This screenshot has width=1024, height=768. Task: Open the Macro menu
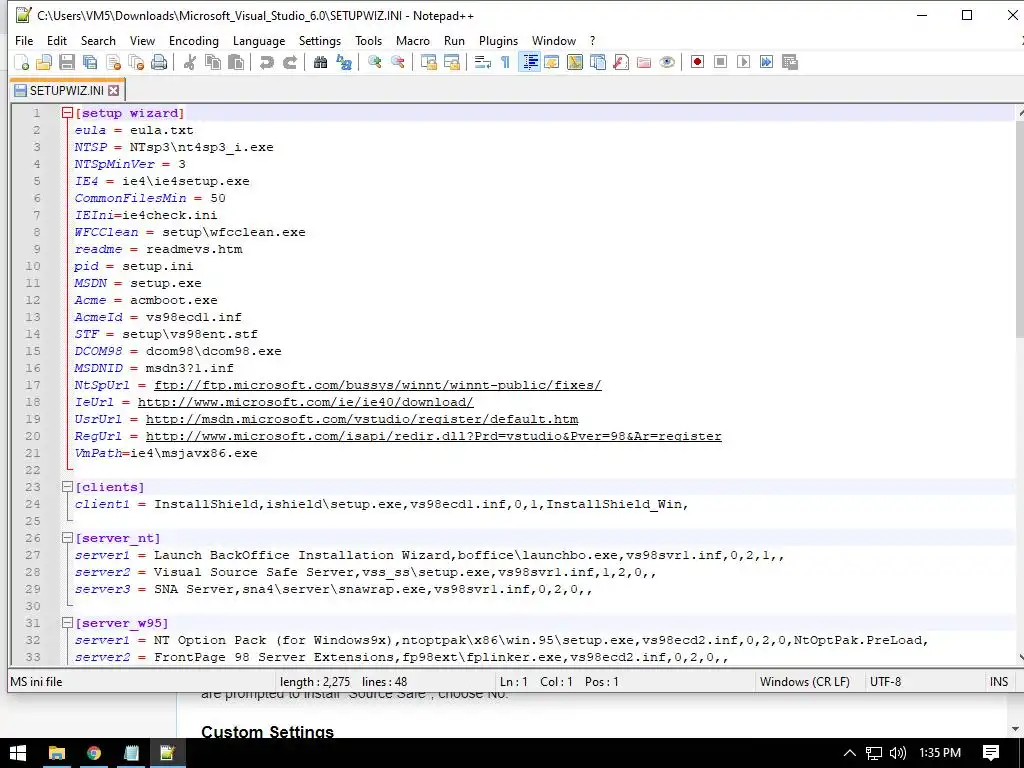[413, 40]
